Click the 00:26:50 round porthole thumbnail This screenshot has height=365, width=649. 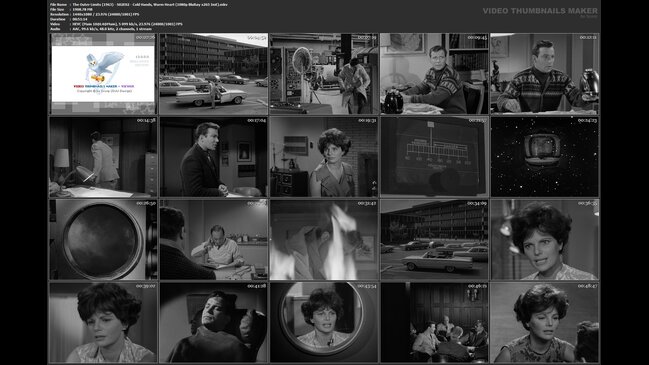[x=103, y=240]
